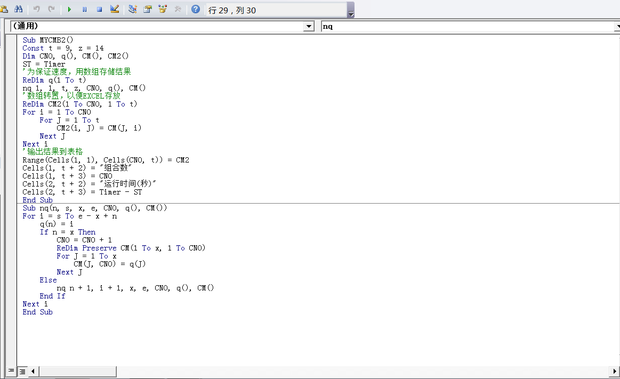The height and width of the screenshot is (379, 620).
Task: Click the line containing "运行时间(秒)"
Action: [x=89, y=184]
